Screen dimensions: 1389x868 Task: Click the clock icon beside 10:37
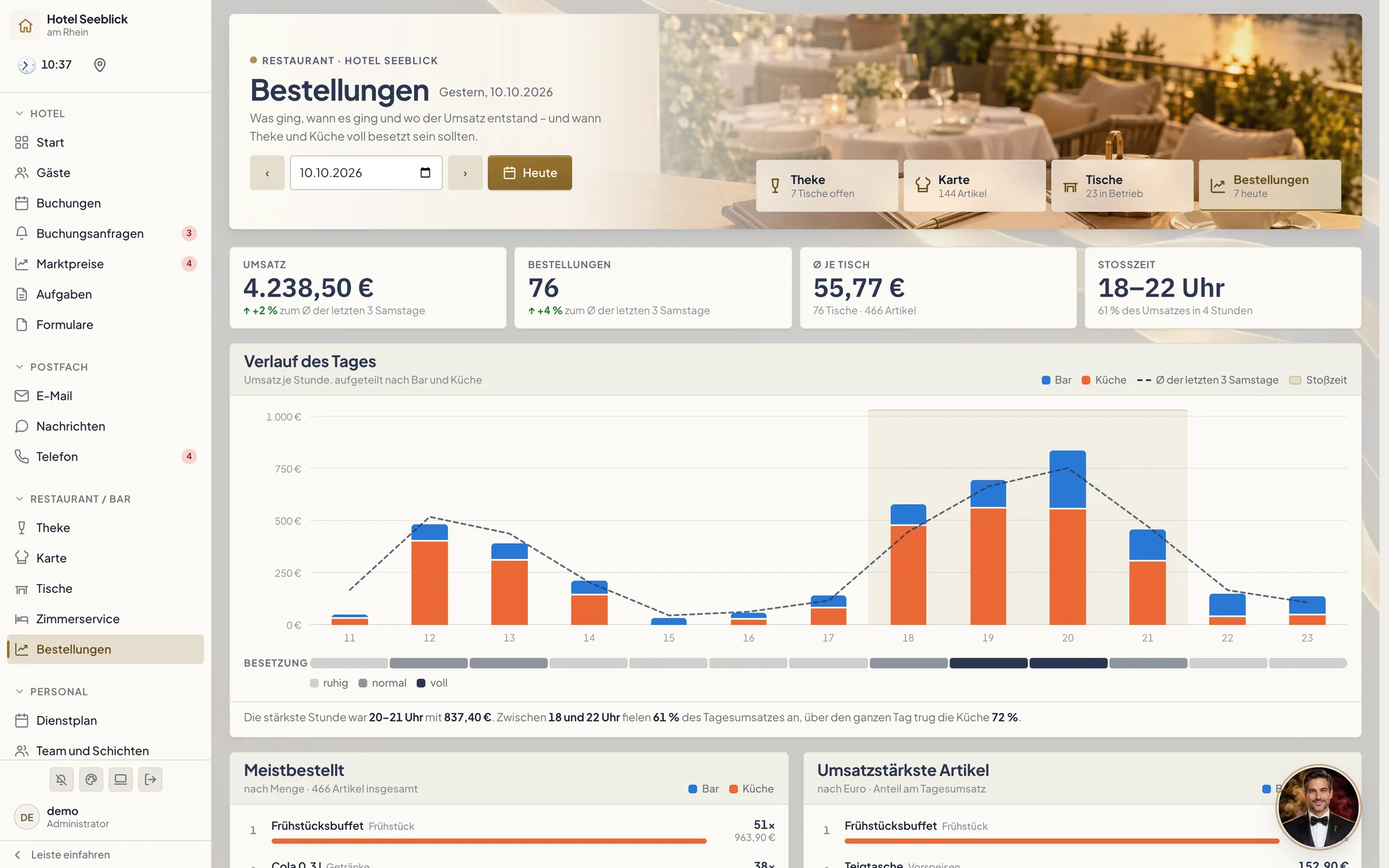point(26,65)
